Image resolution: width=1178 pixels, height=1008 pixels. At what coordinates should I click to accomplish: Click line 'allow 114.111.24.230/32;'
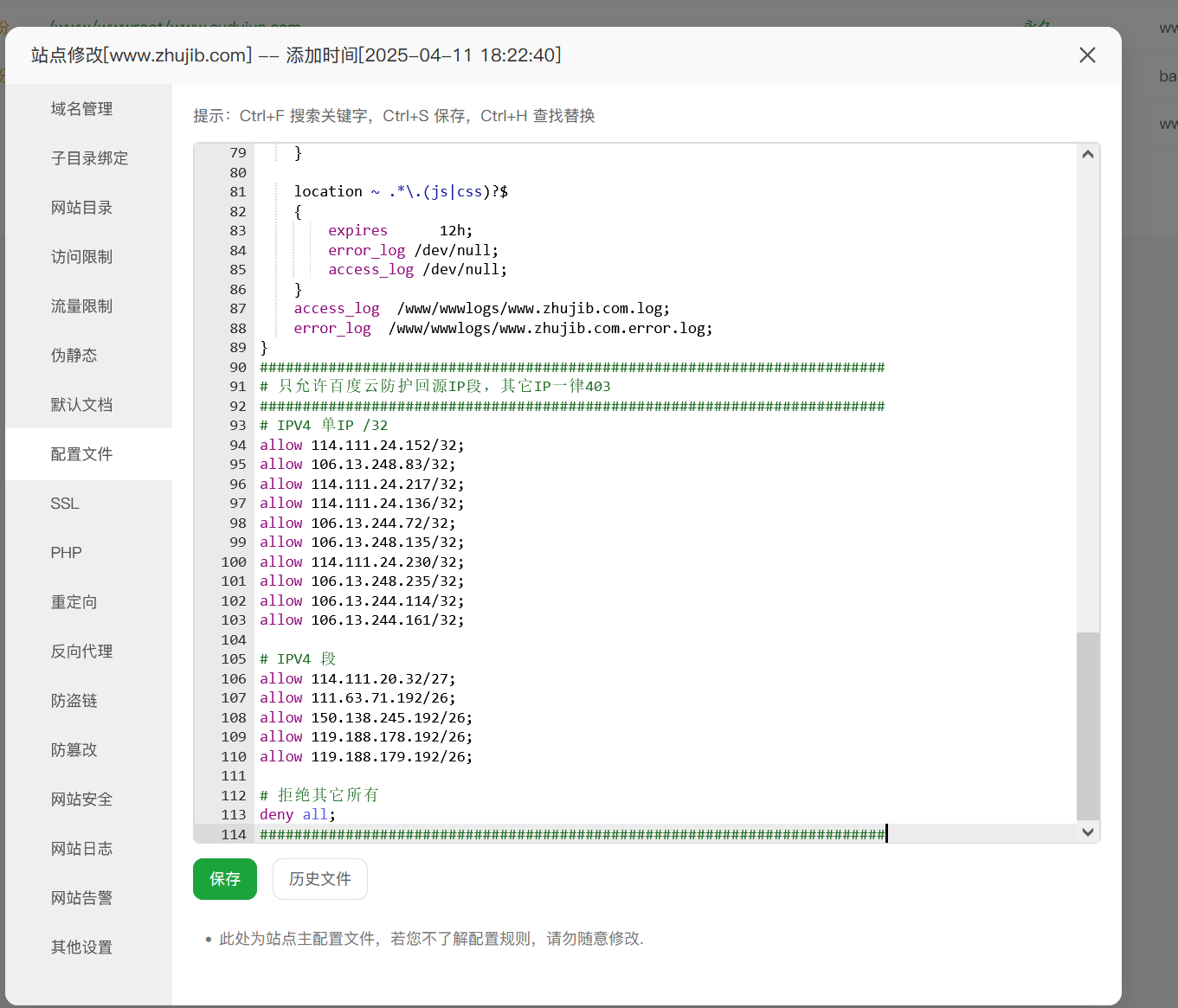(x=362, y=562)
